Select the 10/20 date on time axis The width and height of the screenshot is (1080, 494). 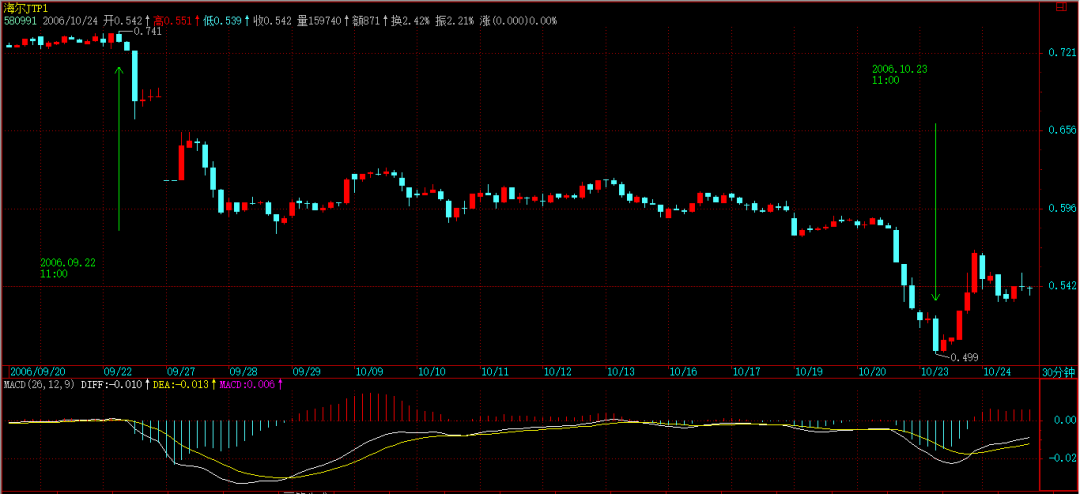872,371
